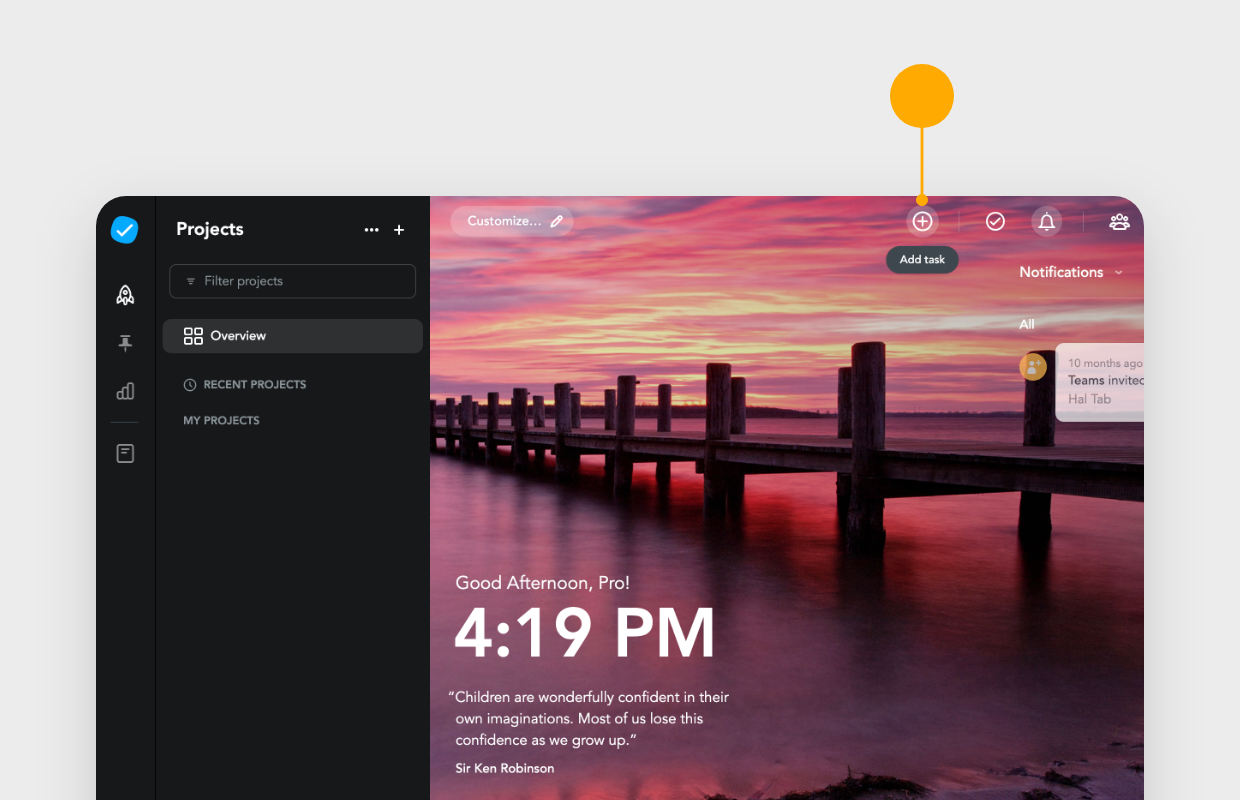The image size is (1240, 800).
Task: Click the Customize background button
Action: 511,221
